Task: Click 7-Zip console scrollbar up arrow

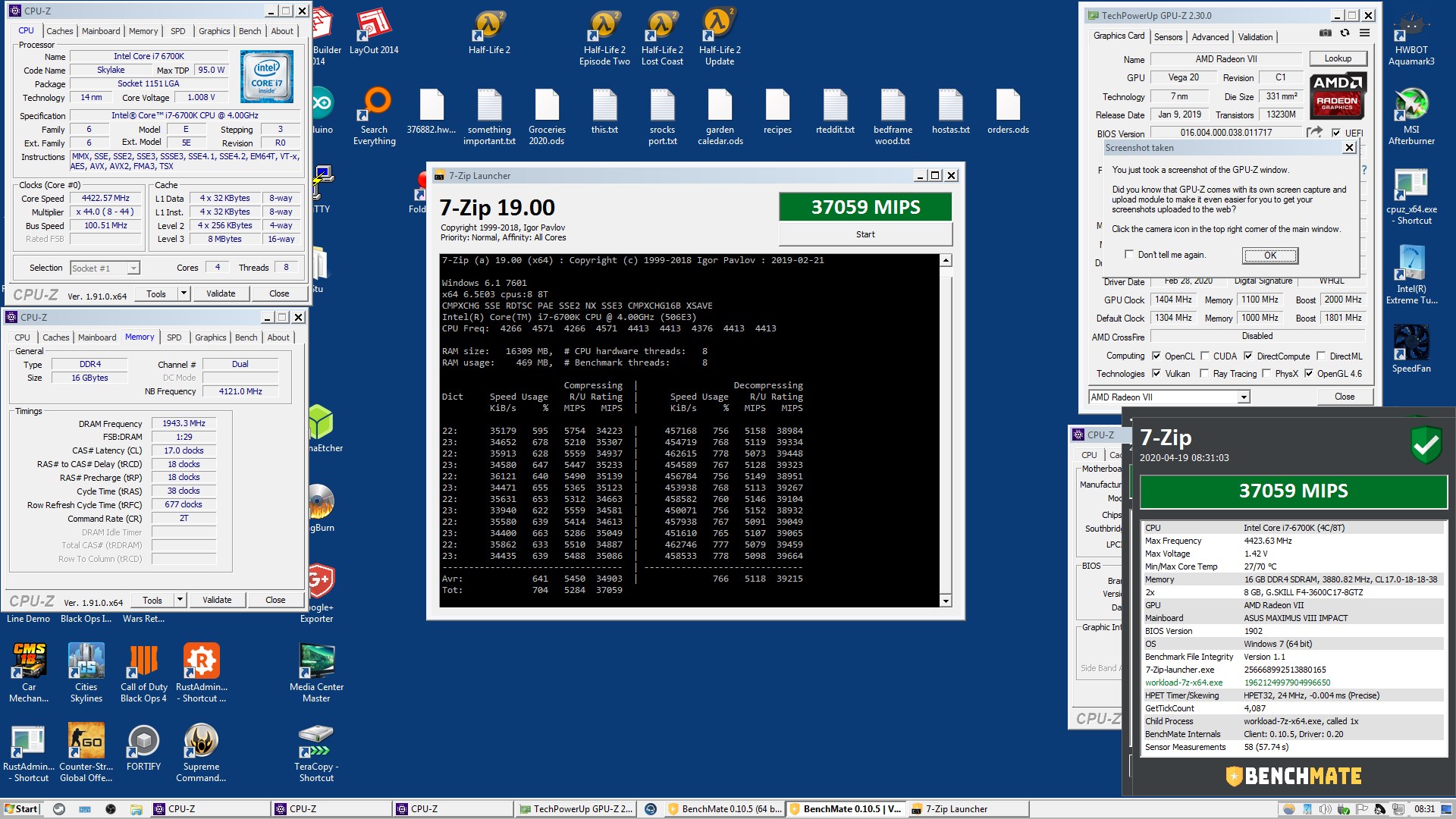Action: coord(946,261)
